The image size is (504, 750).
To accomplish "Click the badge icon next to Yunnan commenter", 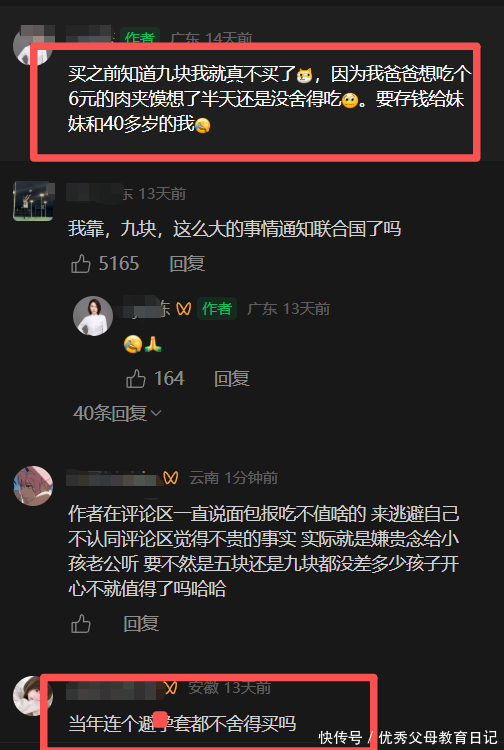I will pos(171,477).
